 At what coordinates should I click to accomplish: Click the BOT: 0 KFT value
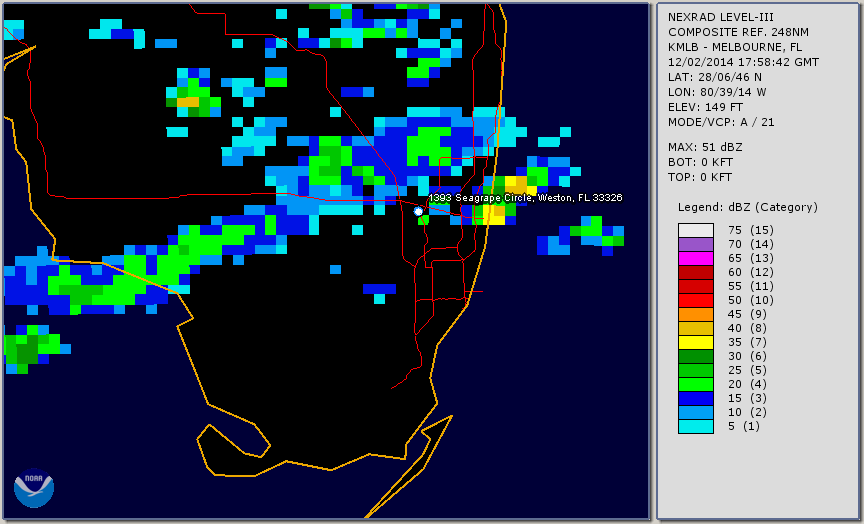[700, 162]
